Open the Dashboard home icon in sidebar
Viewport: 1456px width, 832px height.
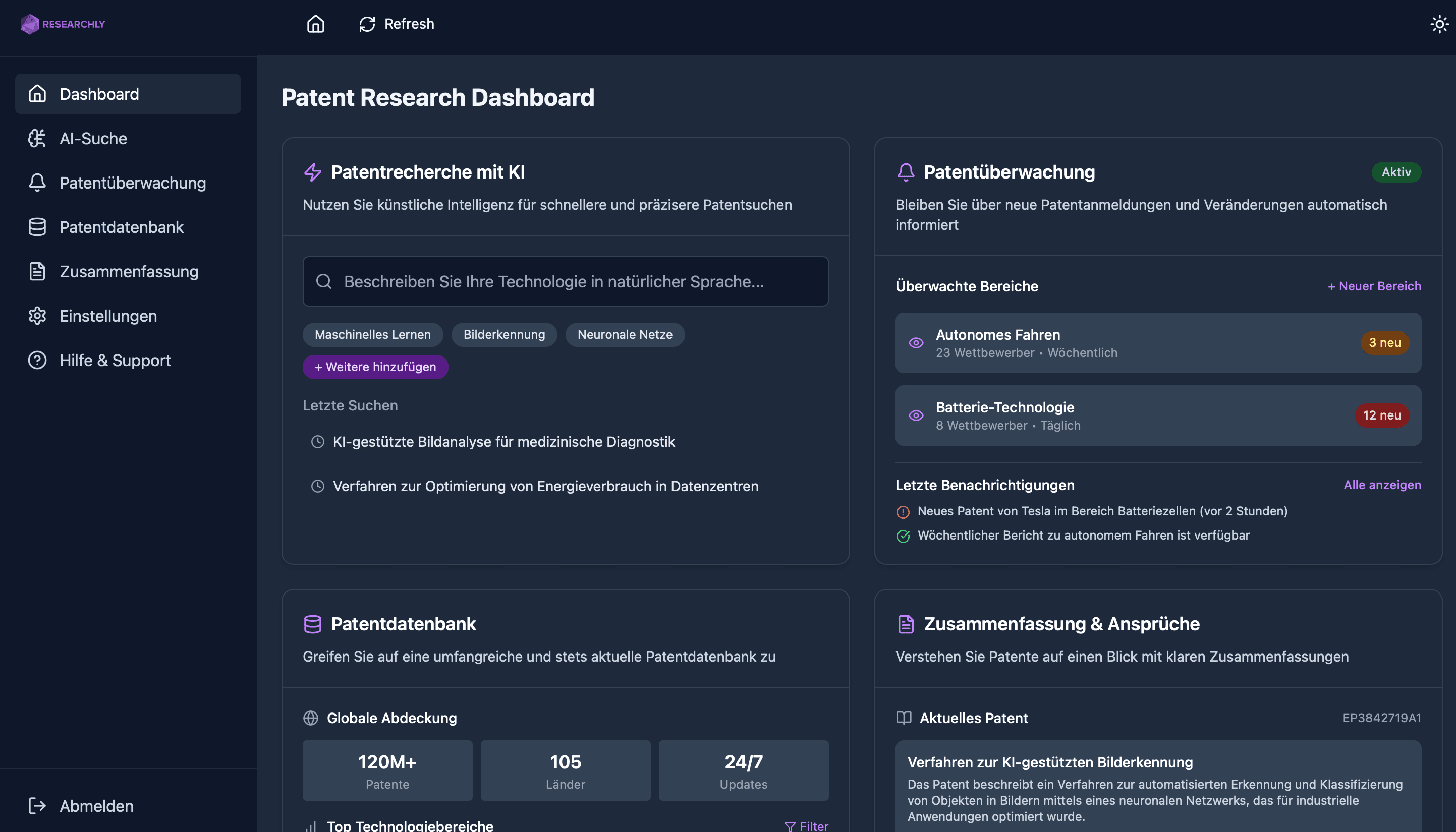37,94
